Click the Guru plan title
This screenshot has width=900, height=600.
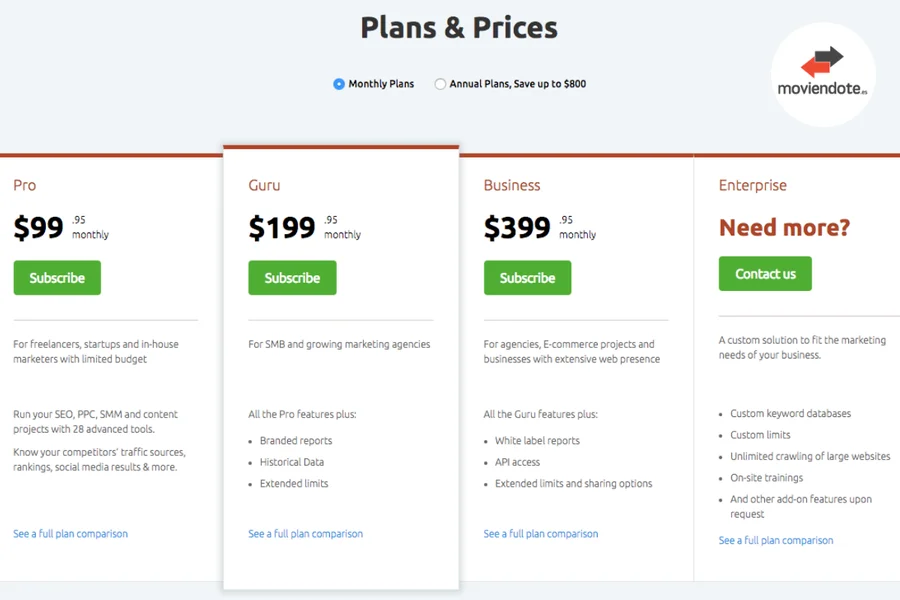[x=264, y=185]
